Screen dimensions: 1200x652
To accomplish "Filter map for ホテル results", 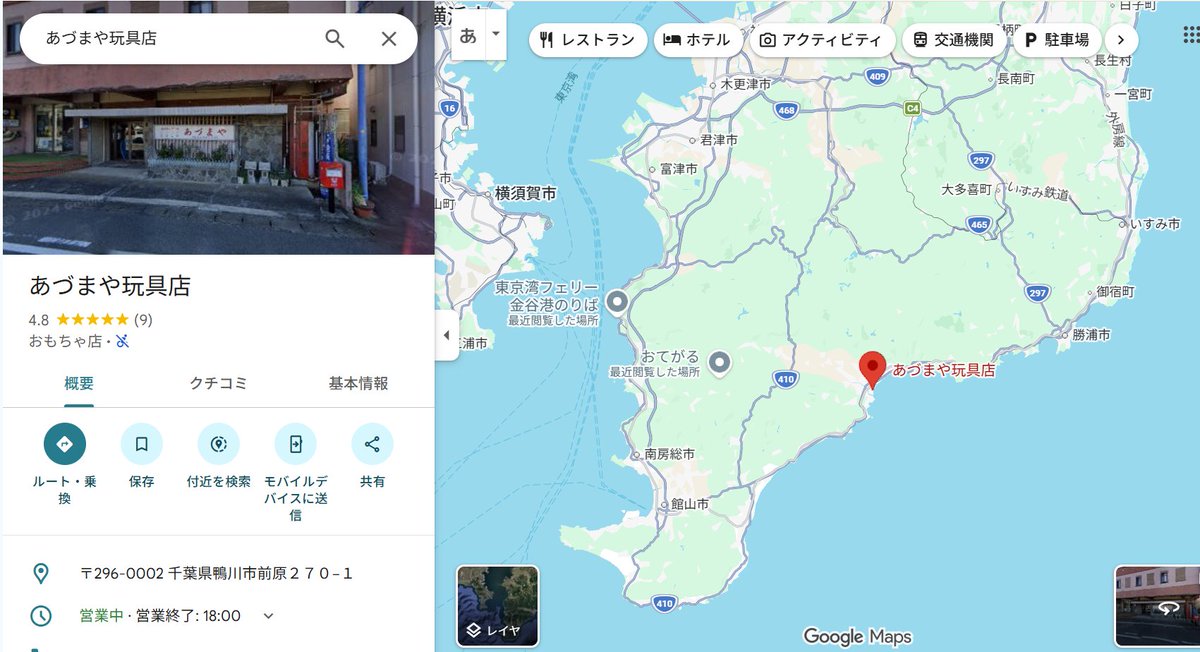I will click(x=697, y=39).
